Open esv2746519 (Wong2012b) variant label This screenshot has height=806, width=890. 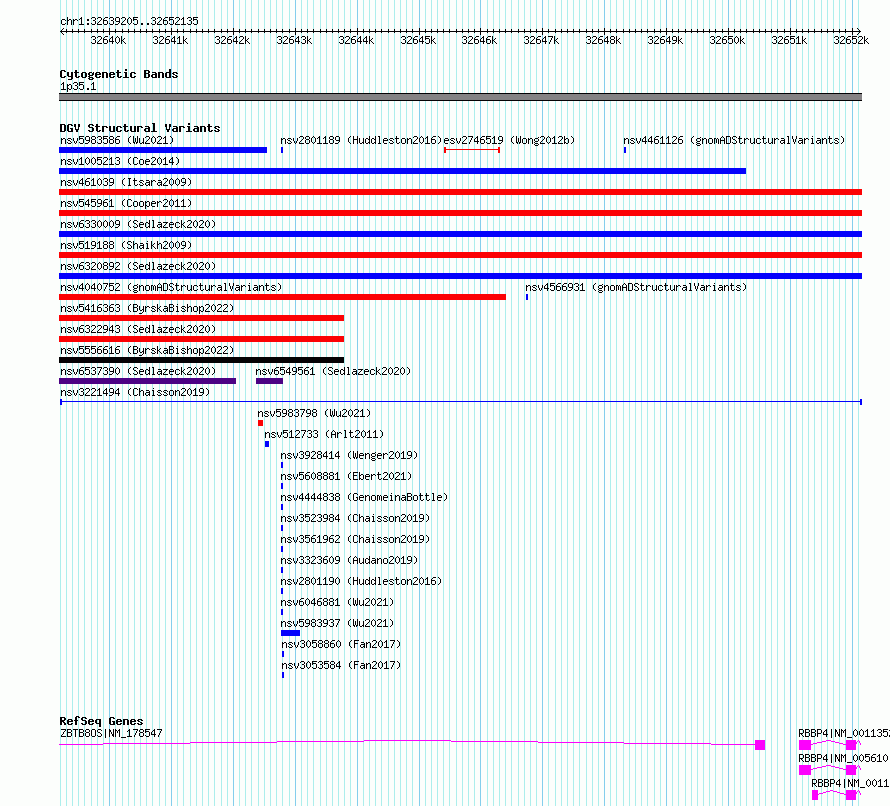509,140
